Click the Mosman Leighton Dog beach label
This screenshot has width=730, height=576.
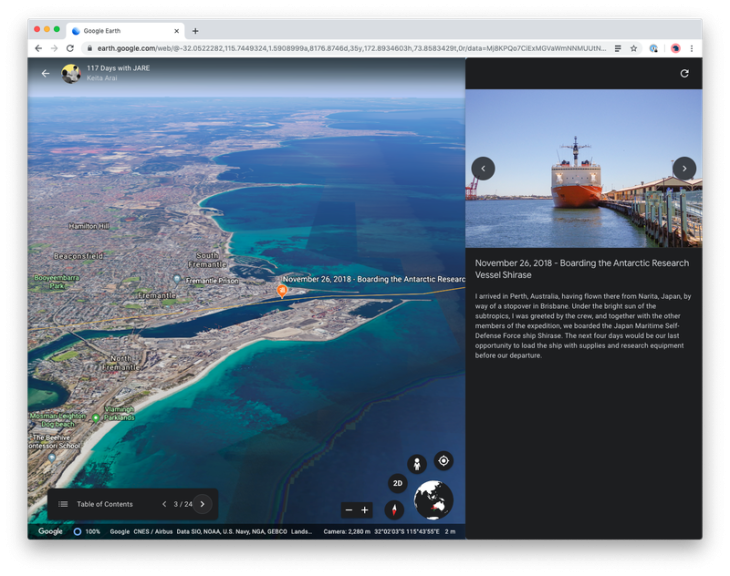(x=58, y=420)
